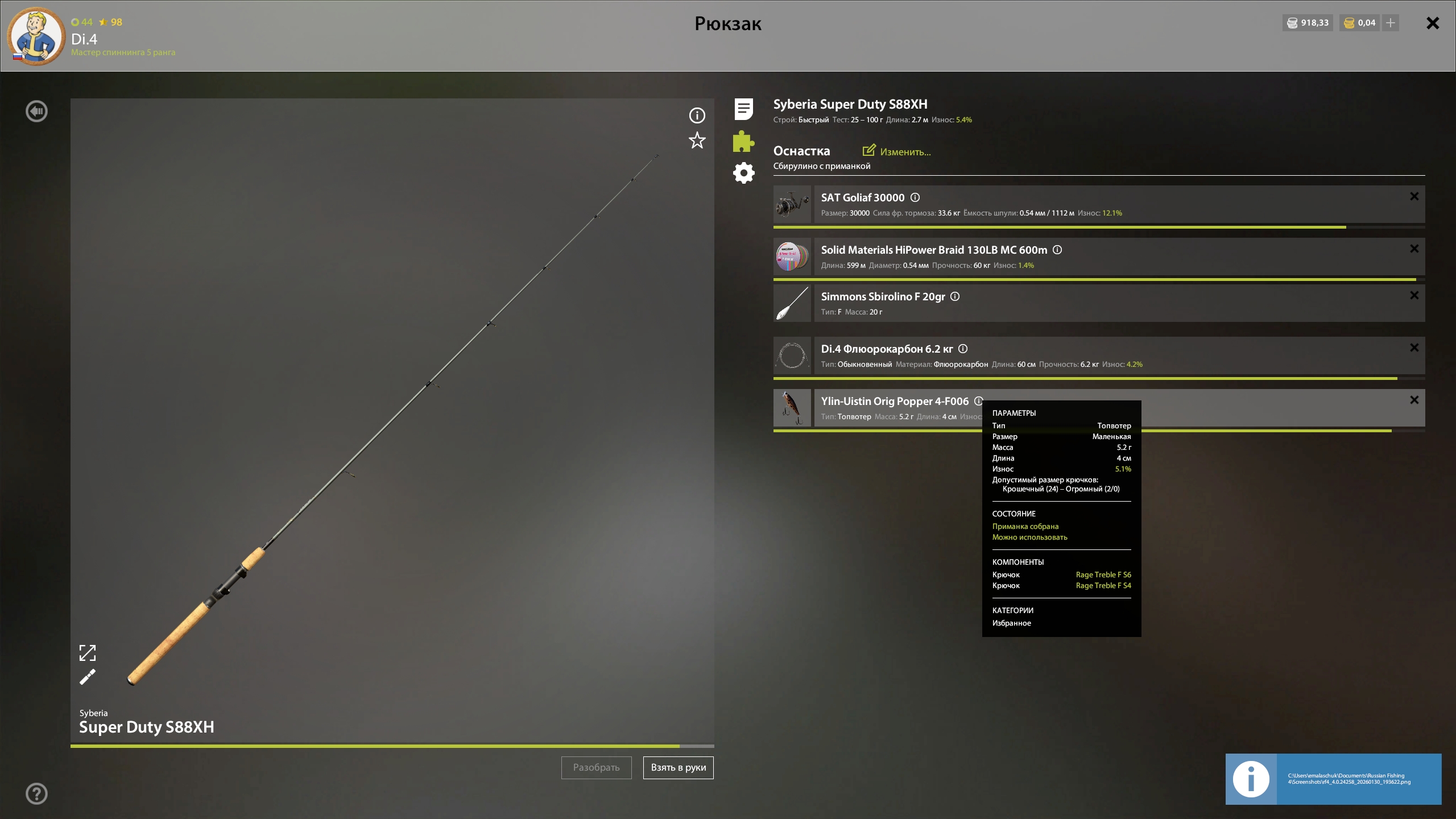Click the back arrow icon at left
1456x819 pixels.
[37, 111]
